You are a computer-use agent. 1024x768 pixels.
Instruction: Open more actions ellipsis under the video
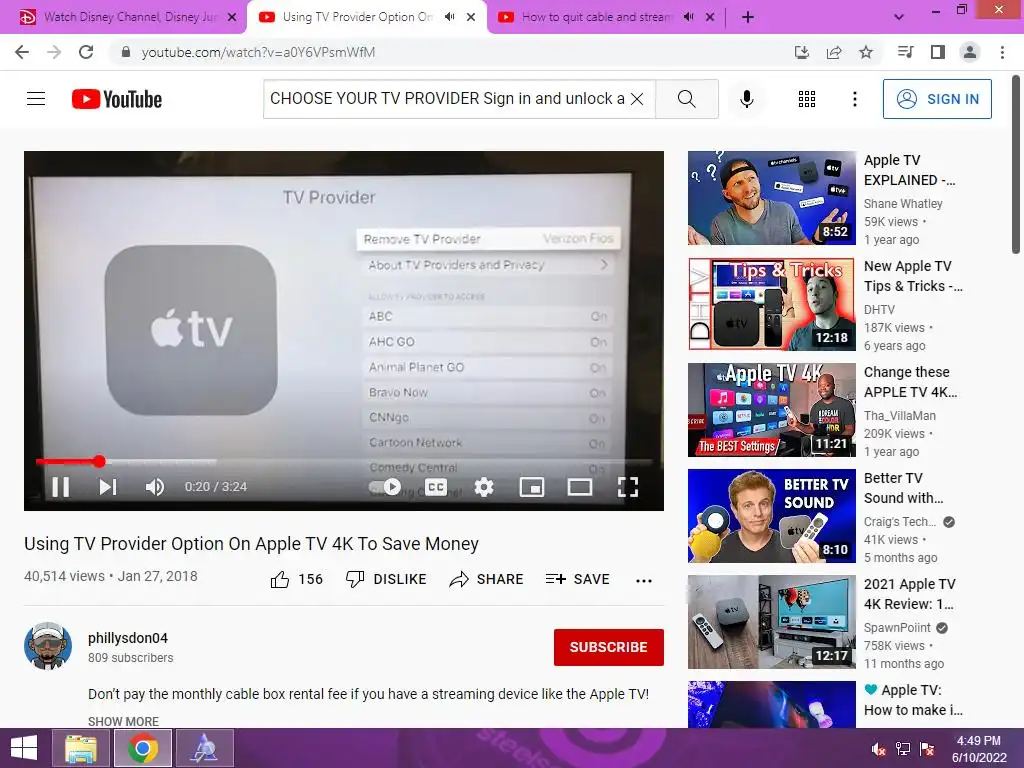(644, 581)
